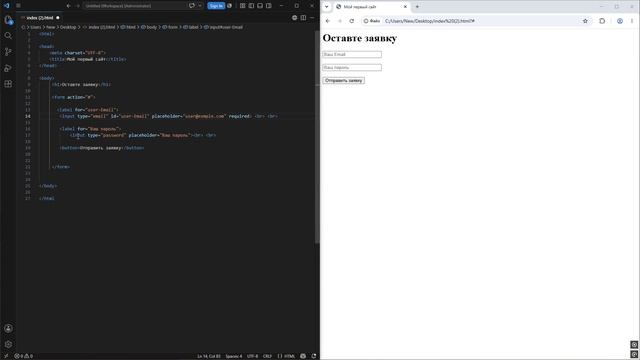Reload the page in Chrome
Image resolution: width=640 pixels, height=360 pixels.
point(352,21)
